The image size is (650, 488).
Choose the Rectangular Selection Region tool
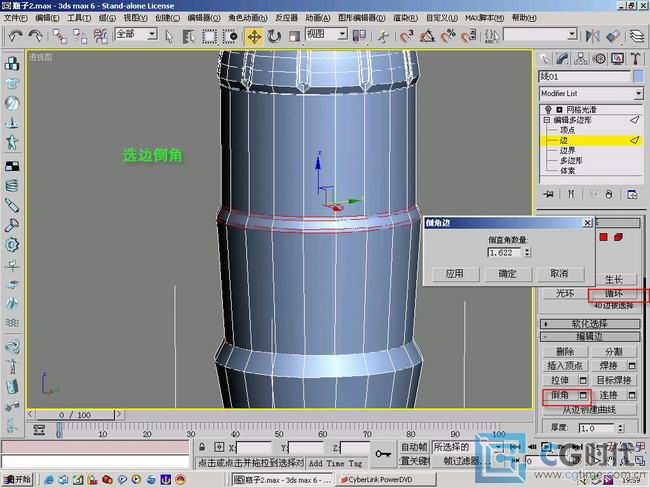pyautogui.click(x=209, y=36)
